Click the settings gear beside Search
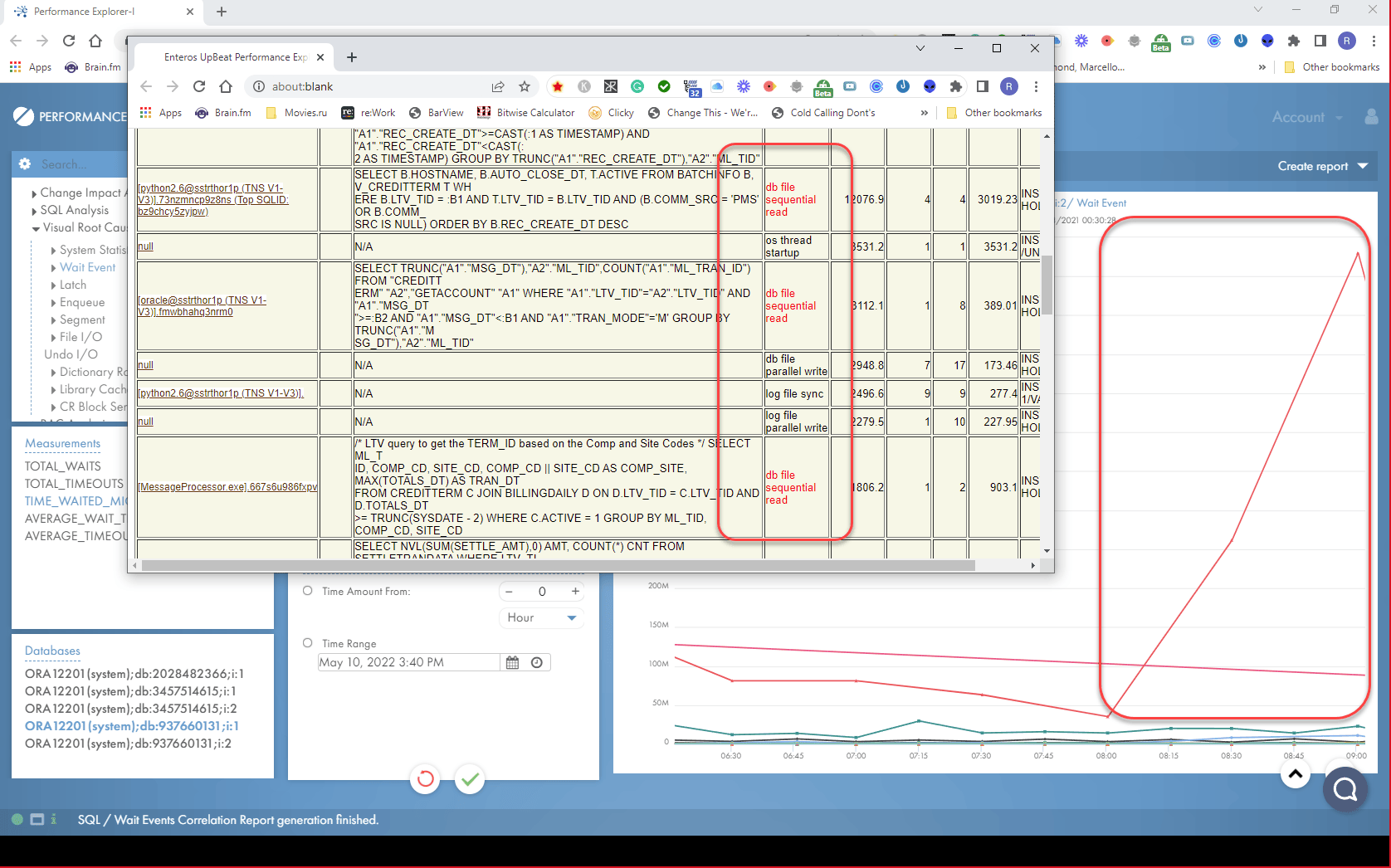 [x=25, y=164]
